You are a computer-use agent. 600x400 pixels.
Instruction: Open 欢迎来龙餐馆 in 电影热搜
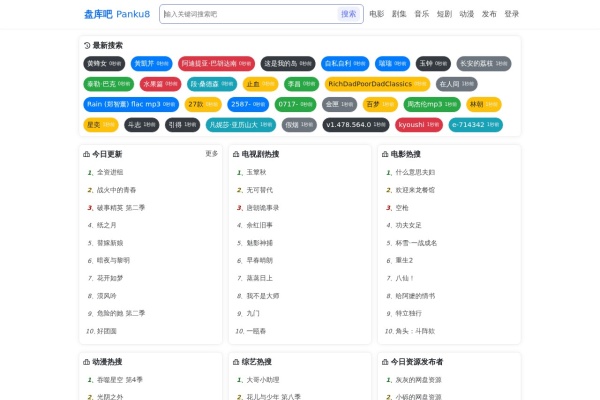(x=415, y=190)
